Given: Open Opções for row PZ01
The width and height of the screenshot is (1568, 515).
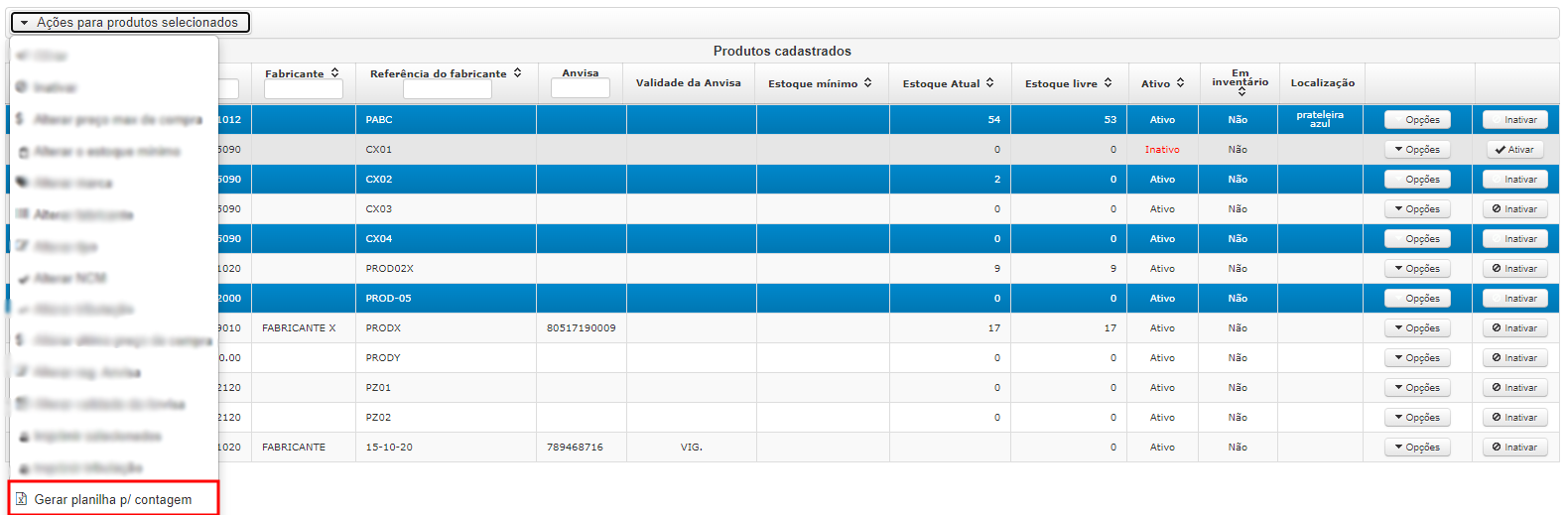Looking at the screenshot, I should click(1417, 387).
